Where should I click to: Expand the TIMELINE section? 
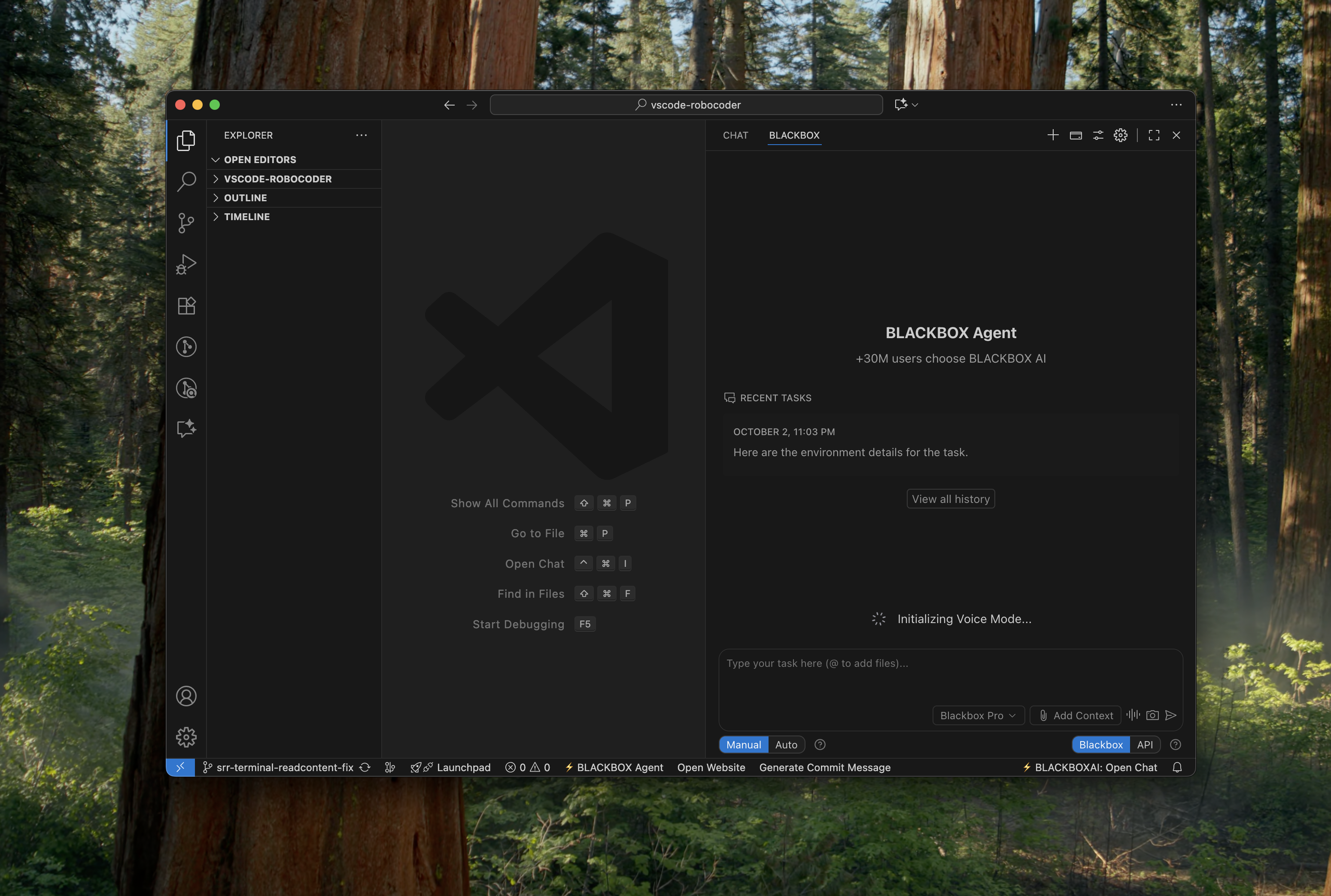coord(246,217)
